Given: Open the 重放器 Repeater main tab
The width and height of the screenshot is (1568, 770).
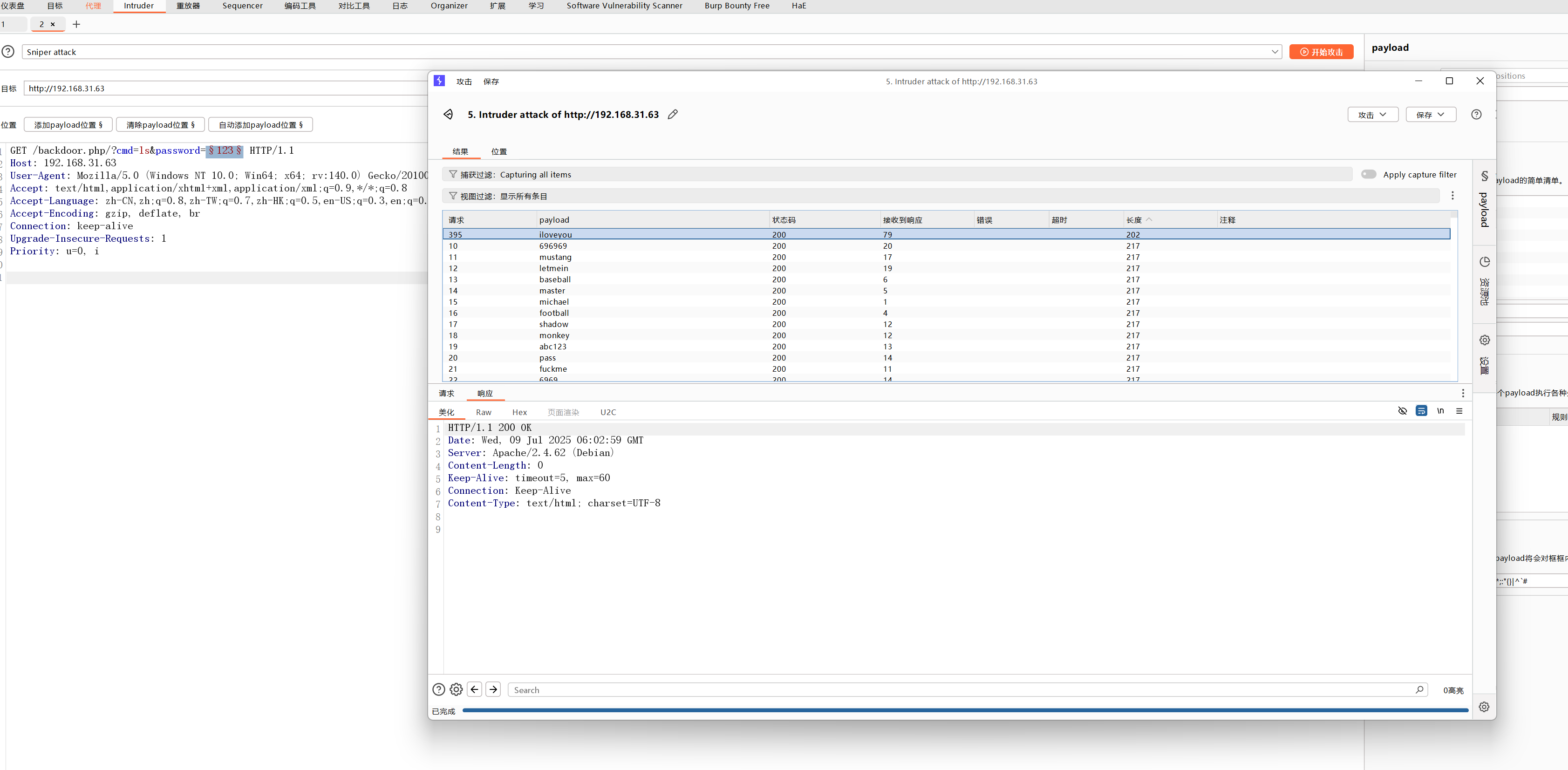Looking at the screenshot, I should tap(188, 6).
